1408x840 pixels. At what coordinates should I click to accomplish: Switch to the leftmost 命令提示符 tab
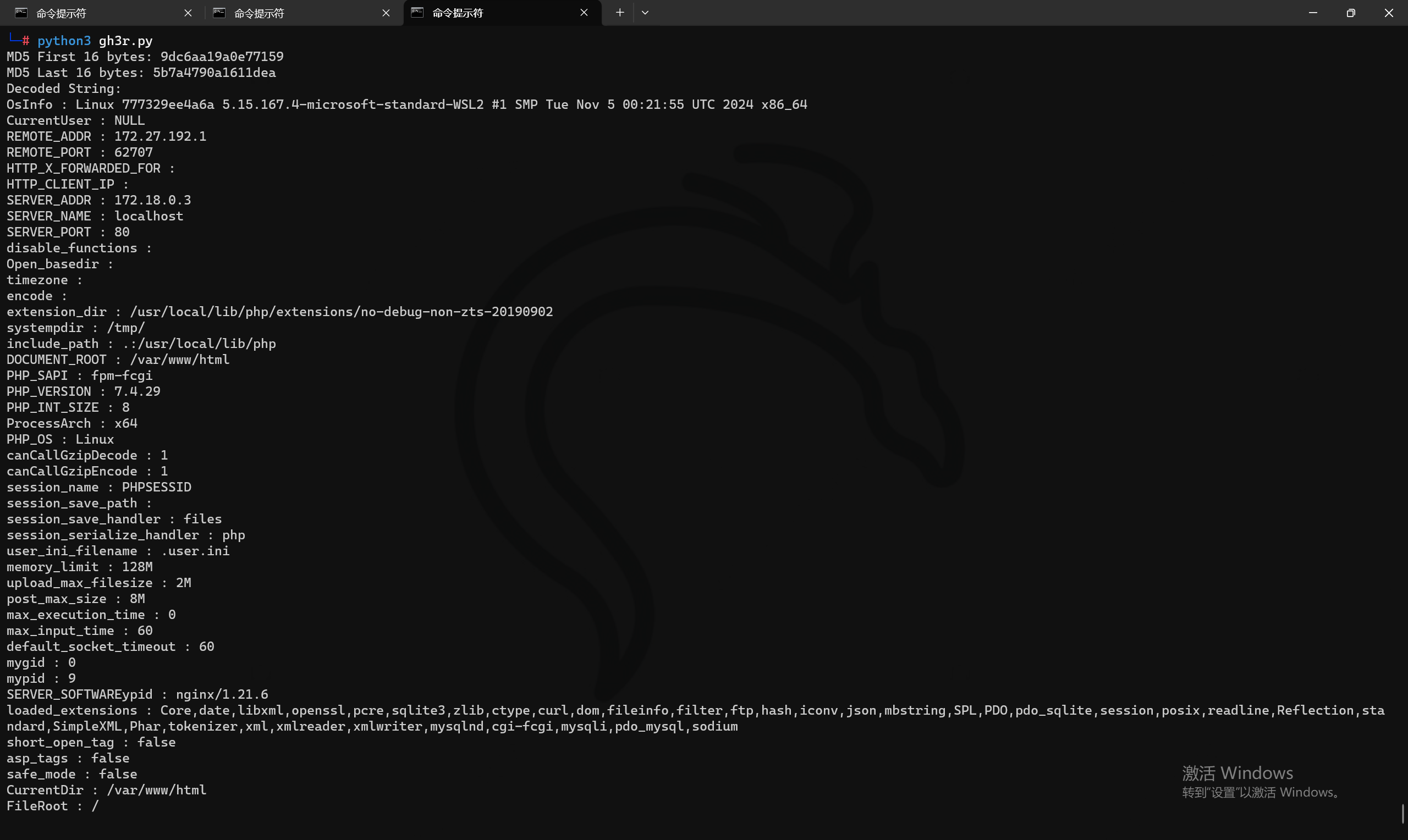click(x=85, y=13)
